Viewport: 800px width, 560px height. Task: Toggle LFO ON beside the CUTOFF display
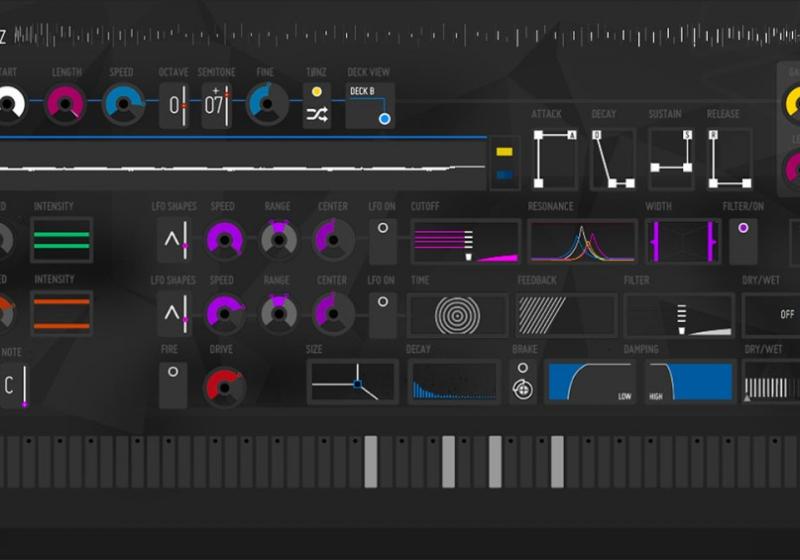coord(382,241)
